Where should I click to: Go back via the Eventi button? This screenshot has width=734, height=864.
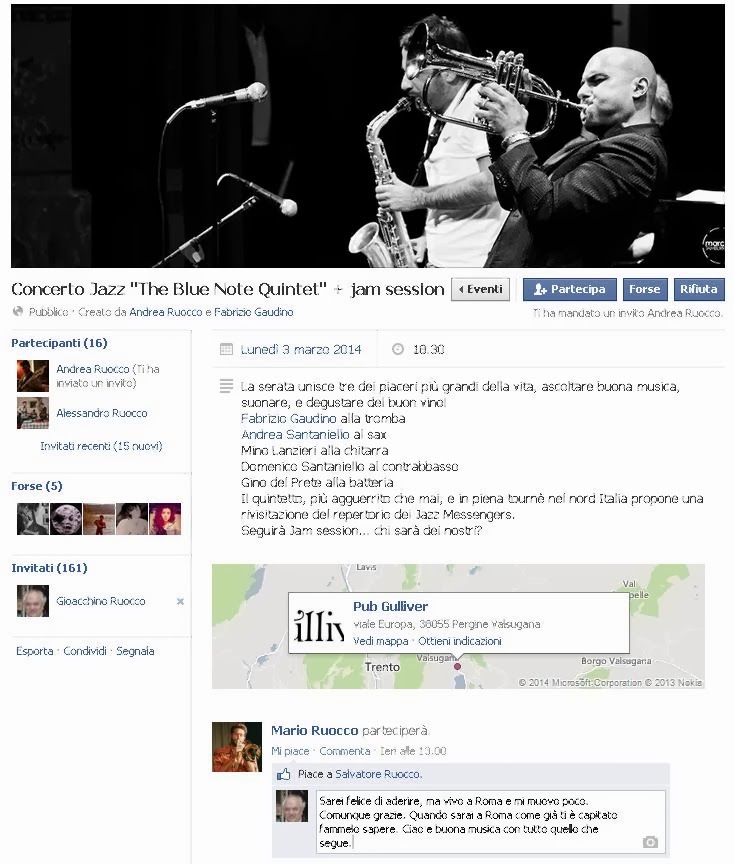click(481, 289)
